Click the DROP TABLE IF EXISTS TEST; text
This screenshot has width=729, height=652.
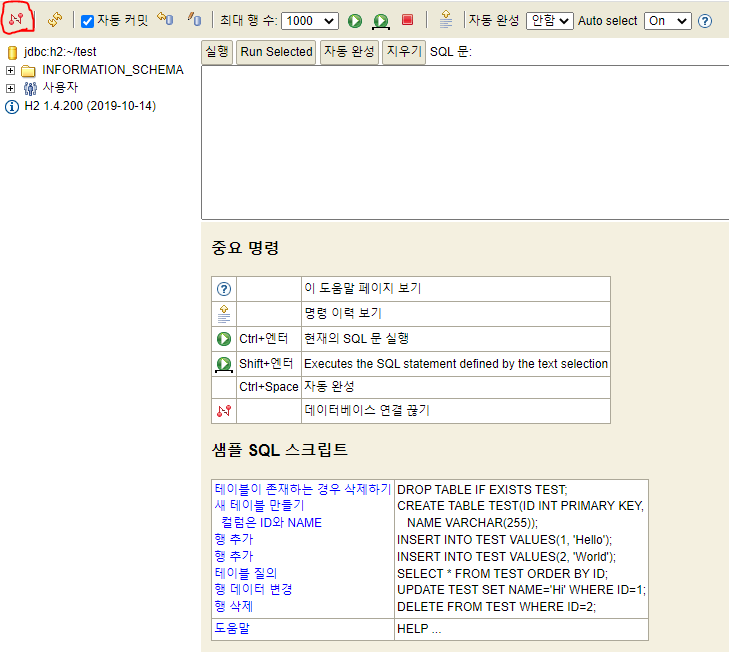[x=482, y=490]
